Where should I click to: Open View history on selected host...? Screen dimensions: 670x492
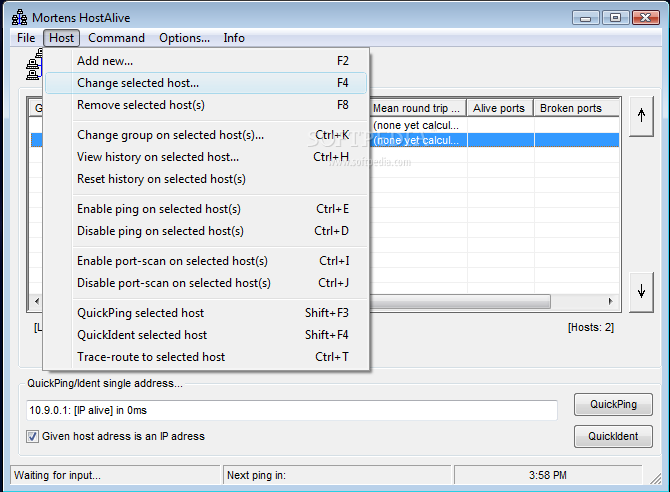(206, 157)
